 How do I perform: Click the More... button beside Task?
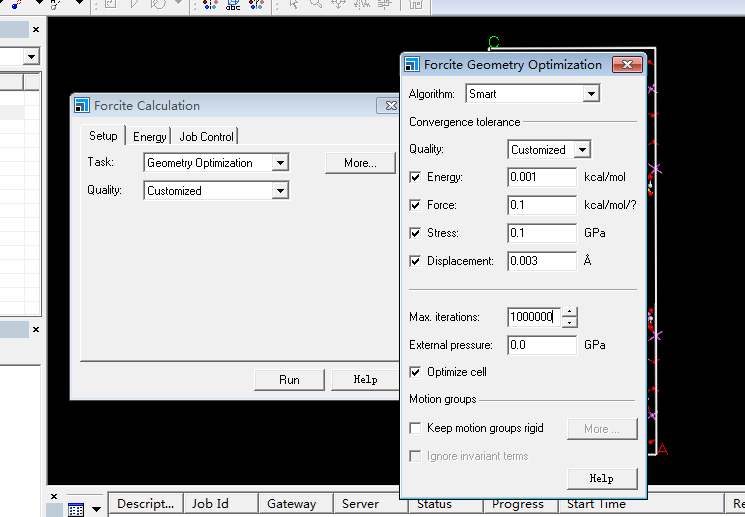(x=360, y=163)
